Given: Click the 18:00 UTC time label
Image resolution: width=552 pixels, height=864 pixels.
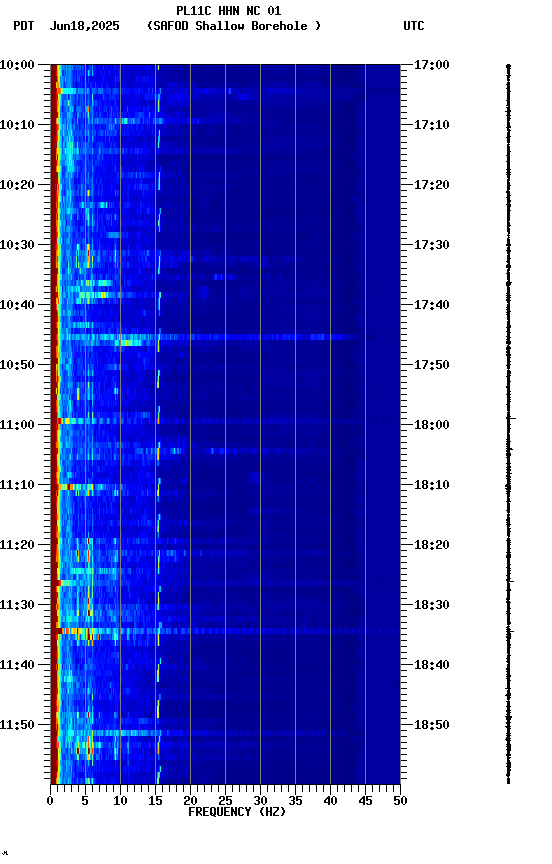Looking at the screenshot, I should pos(432,425).
